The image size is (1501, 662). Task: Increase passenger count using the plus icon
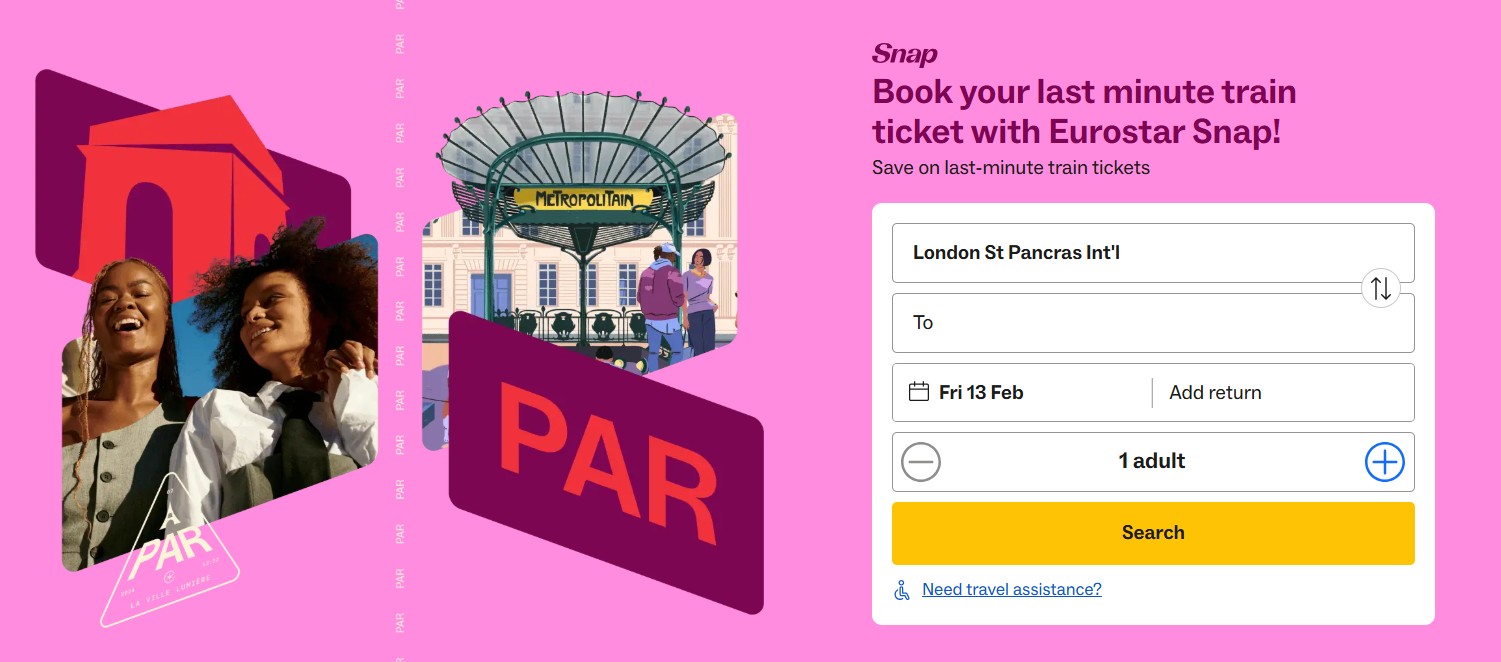(1384, 461)
